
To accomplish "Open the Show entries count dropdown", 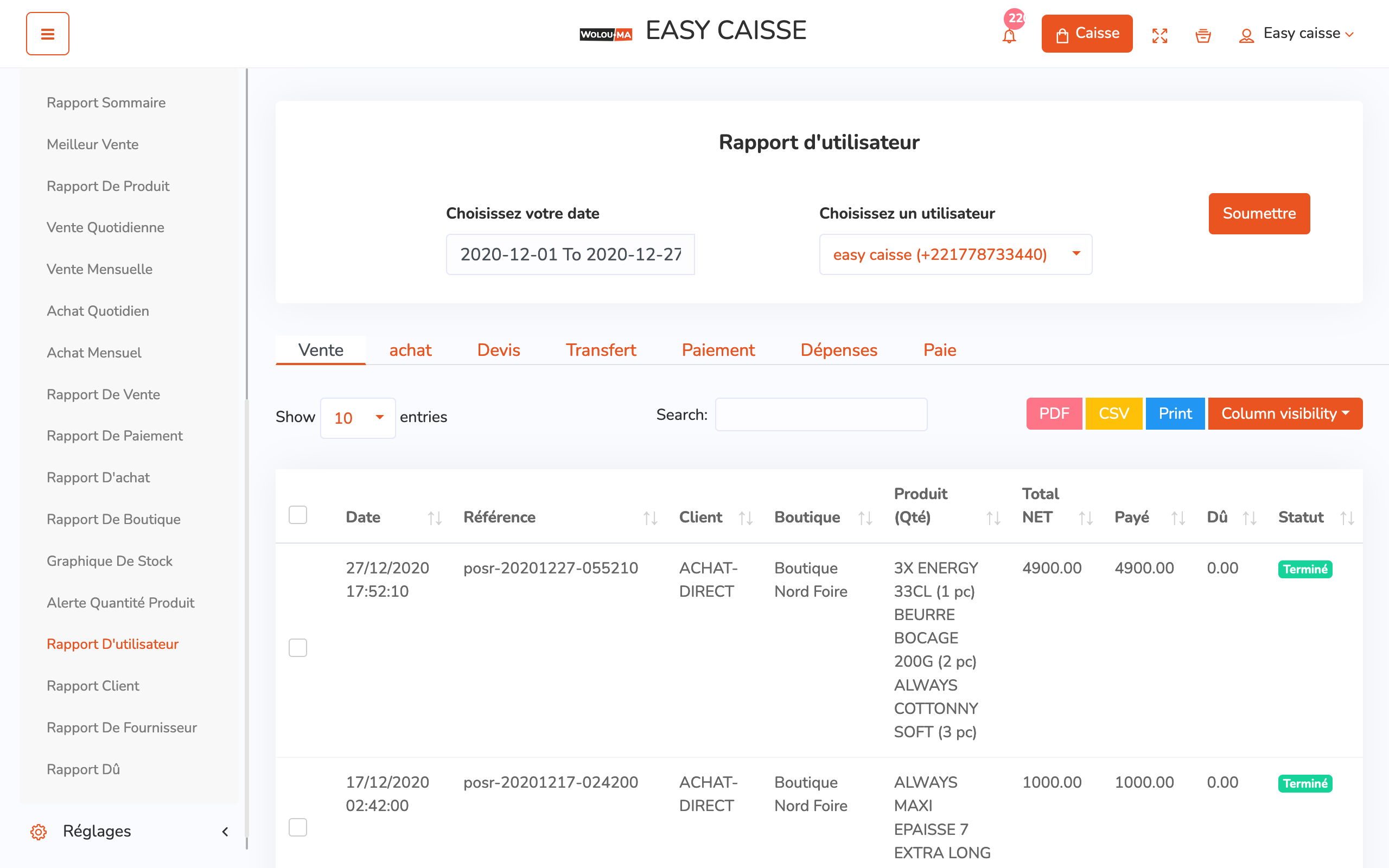I will (x=358, y=418).
